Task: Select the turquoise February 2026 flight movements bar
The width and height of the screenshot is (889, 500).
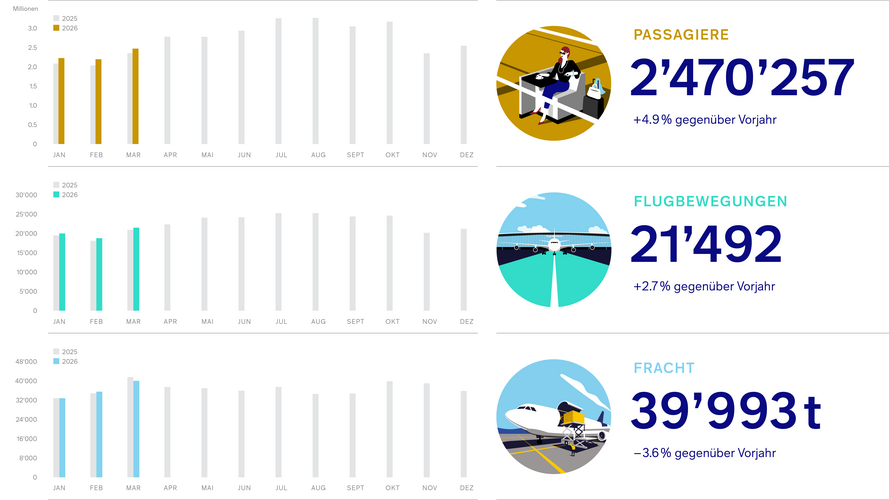Action: click(x=98, y=274)
